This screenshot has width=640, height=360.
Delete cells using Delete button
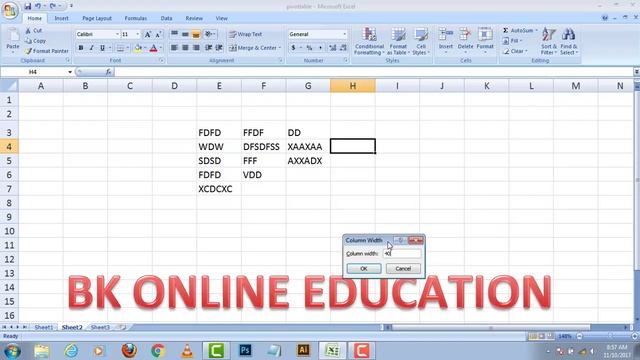465,41
